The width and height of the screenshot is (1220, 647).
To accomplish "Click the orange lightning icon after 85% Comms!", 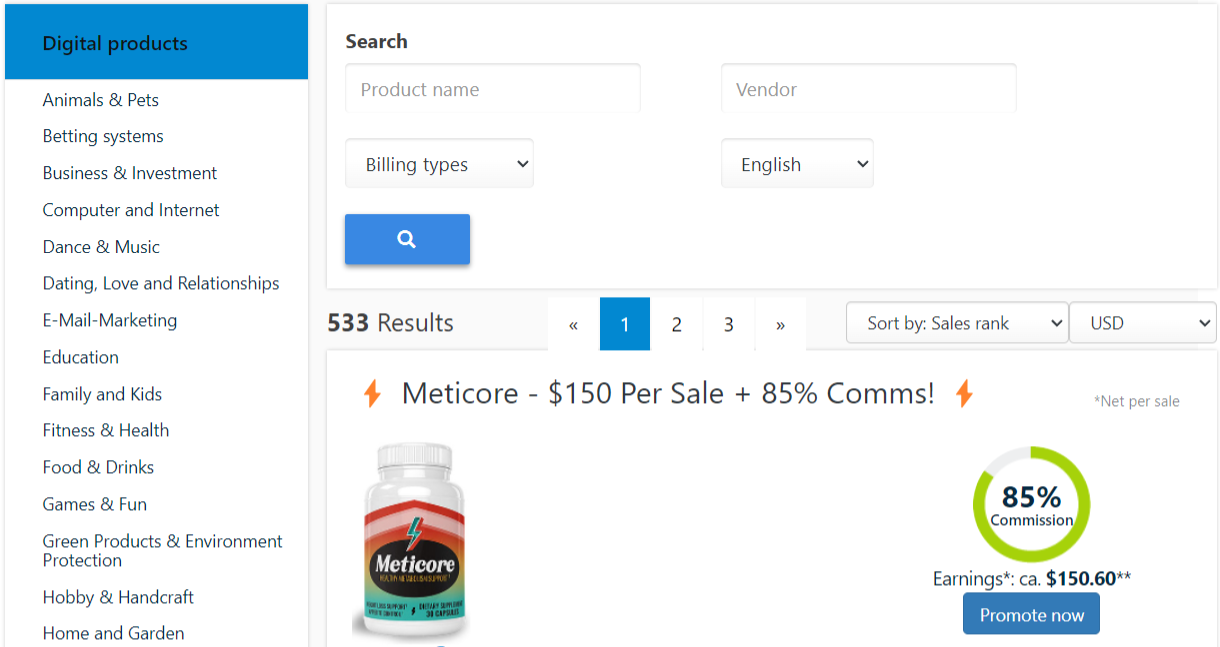I will [x=964, y=394].
